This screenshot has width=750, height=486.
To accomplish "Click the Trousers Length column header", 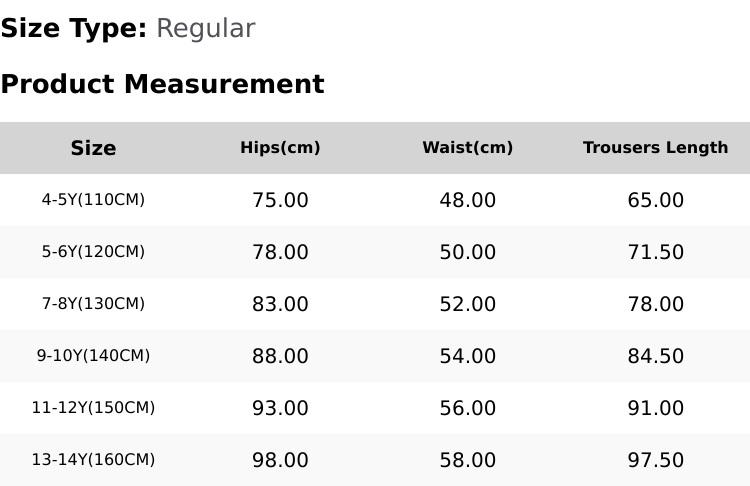I will [655, 148].
